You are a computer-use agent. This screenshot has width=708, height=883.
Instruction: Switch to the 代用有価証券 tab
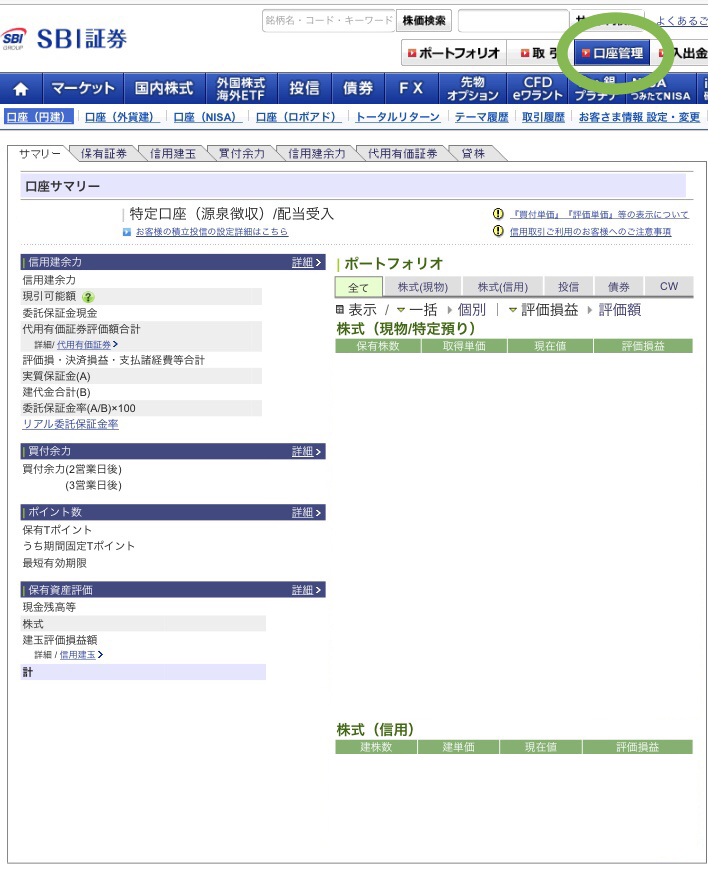[402, 154]
